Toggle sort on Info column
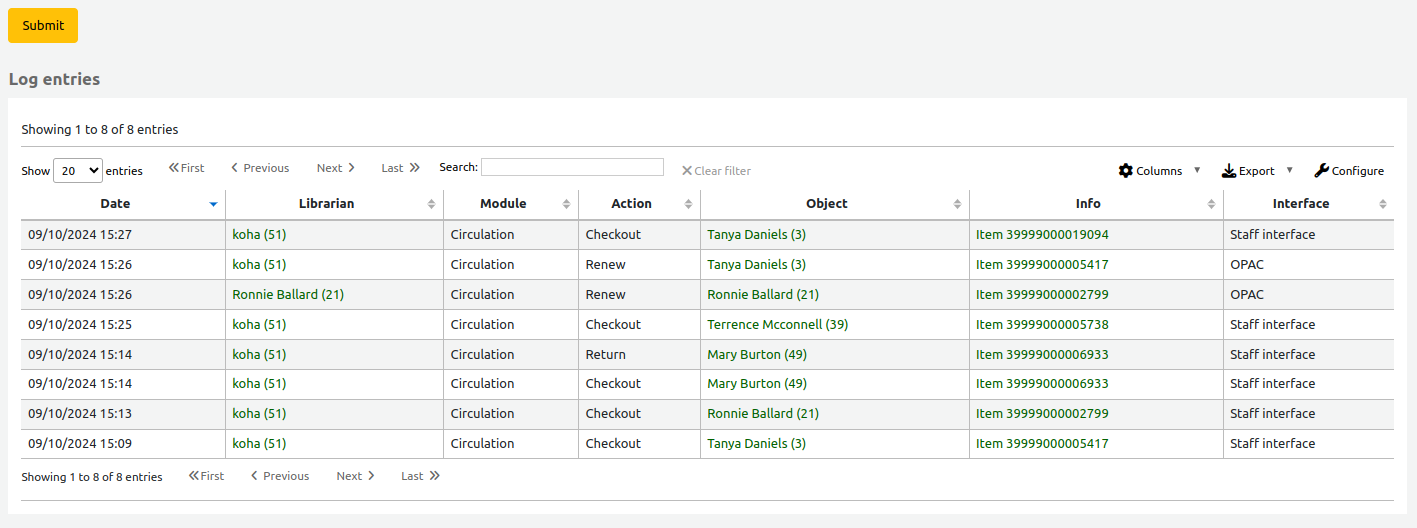Viewport: 1417px width, 528px height. coord(1211,204)
